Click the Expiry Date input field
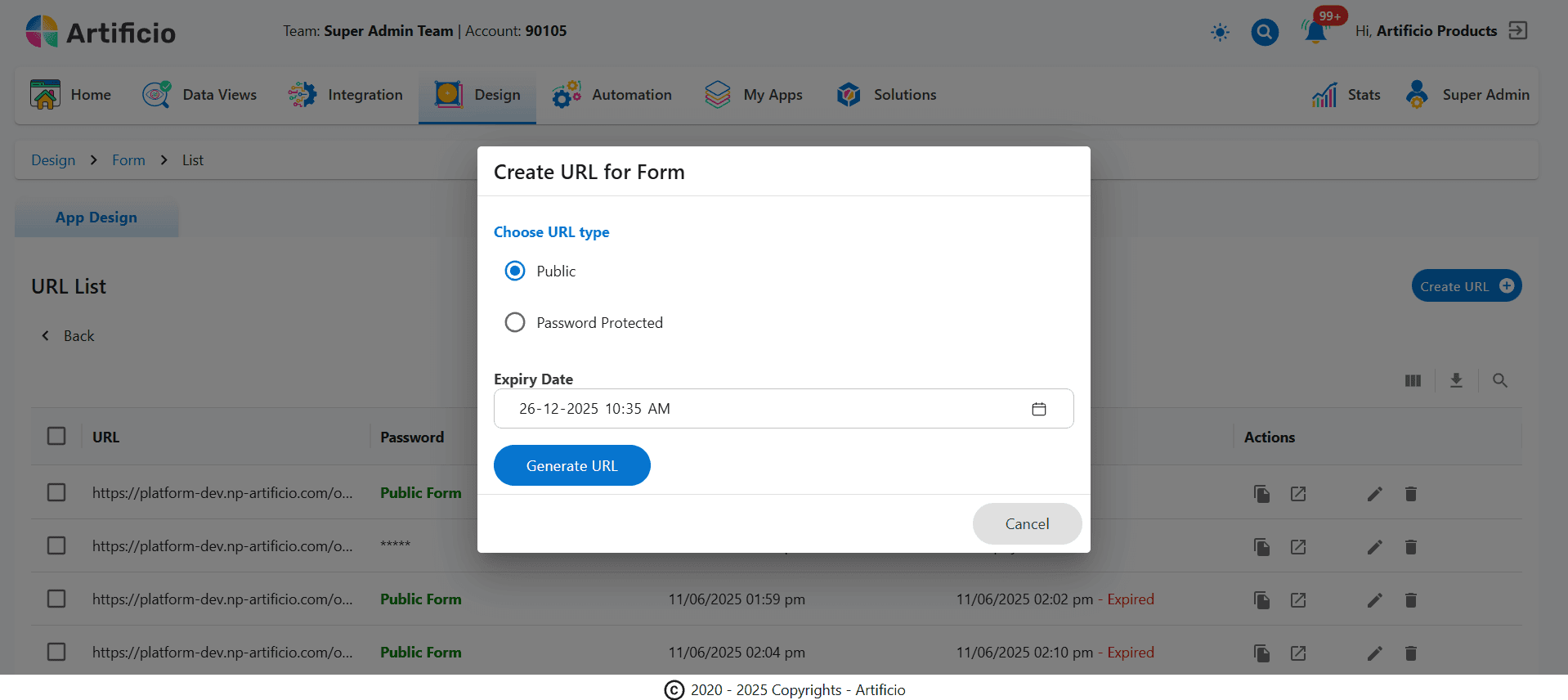1568x700 pixels. click(x=783, y=408)
